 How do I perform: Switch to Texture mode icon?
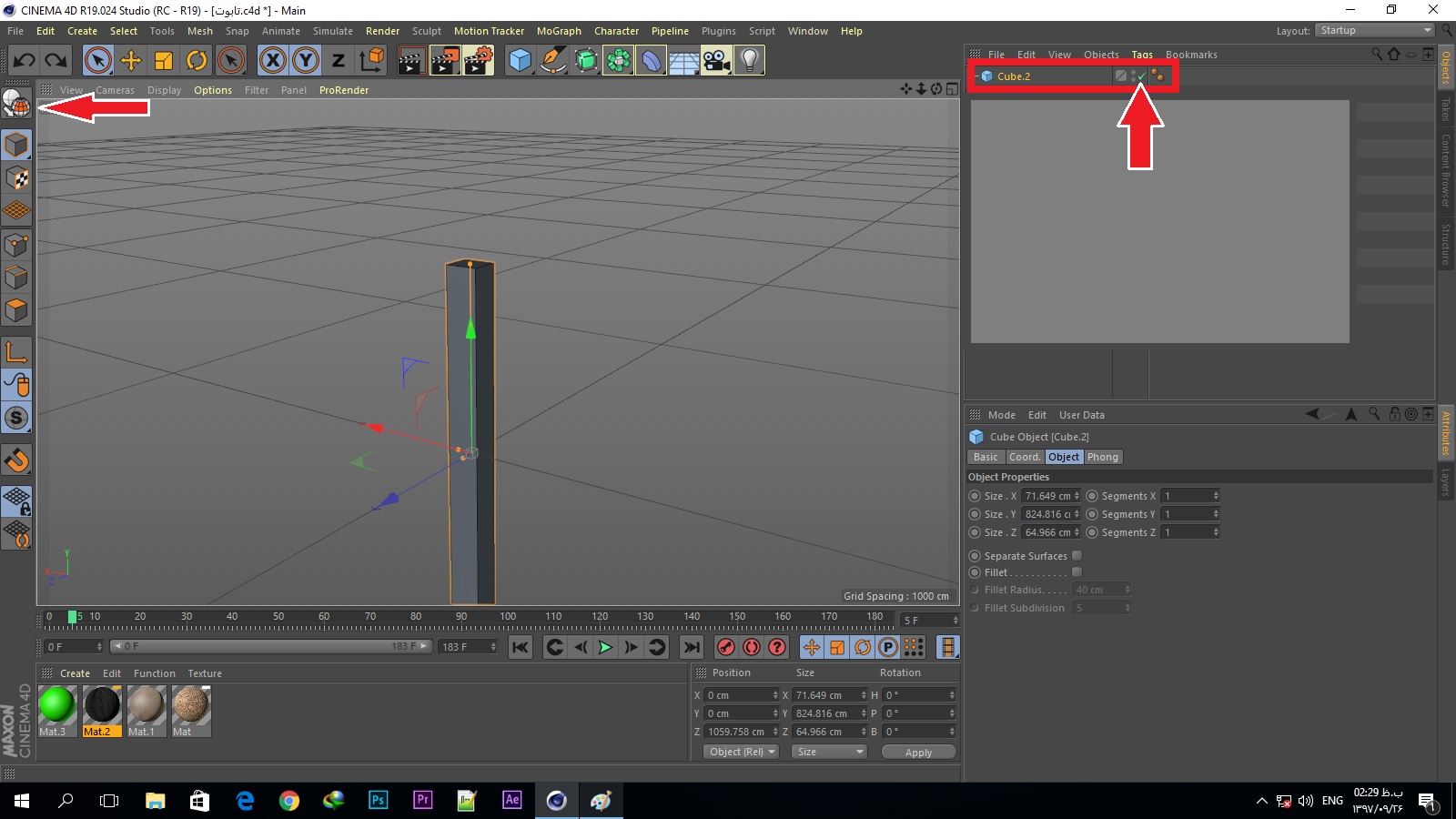[x=16, y=178]
